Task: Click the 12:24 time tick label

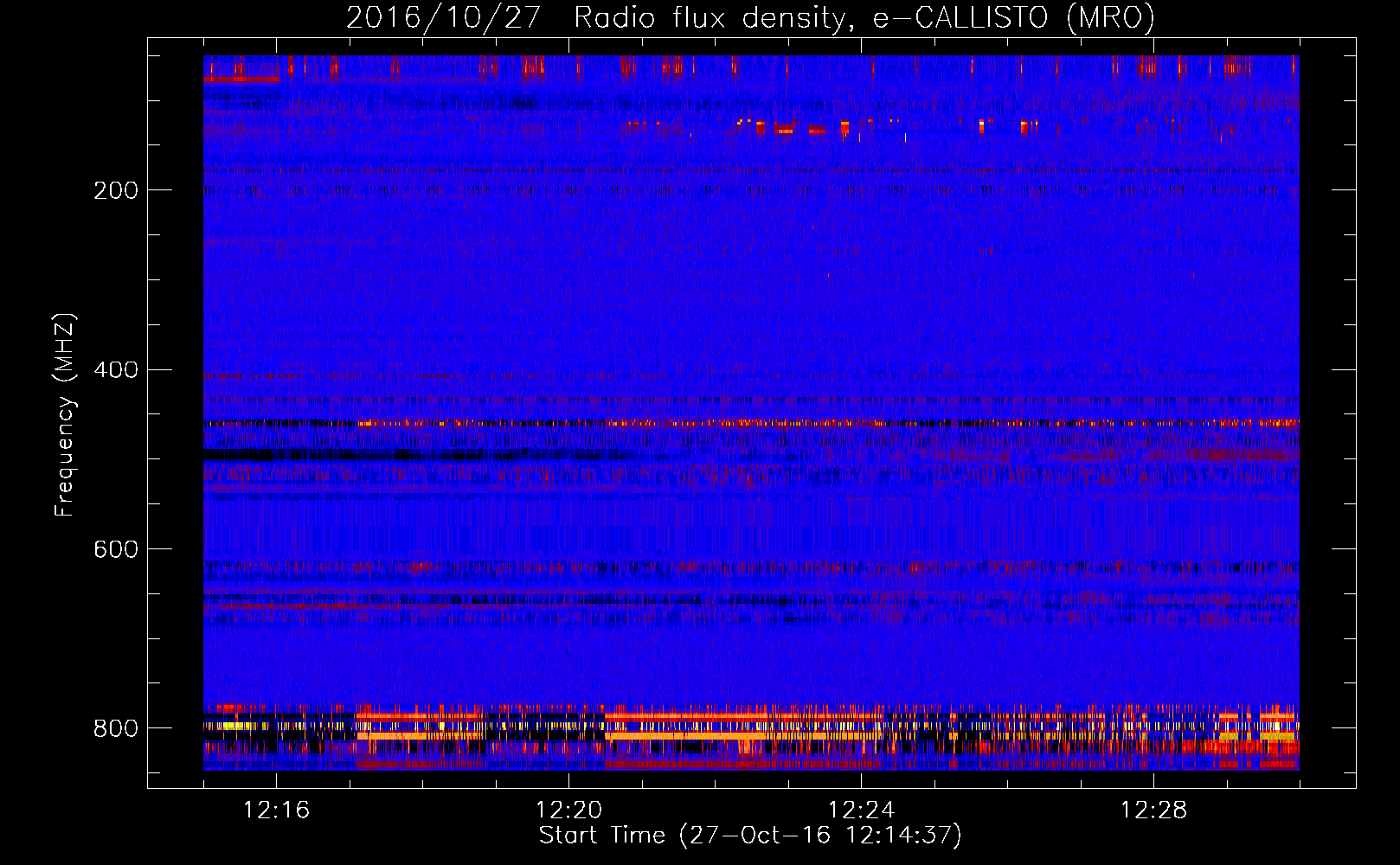Action: 861,811
